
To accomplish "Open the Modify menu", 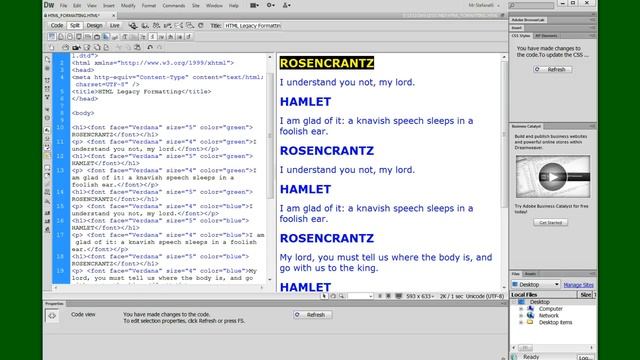I will pyautogui.click(x=128, y=6).
